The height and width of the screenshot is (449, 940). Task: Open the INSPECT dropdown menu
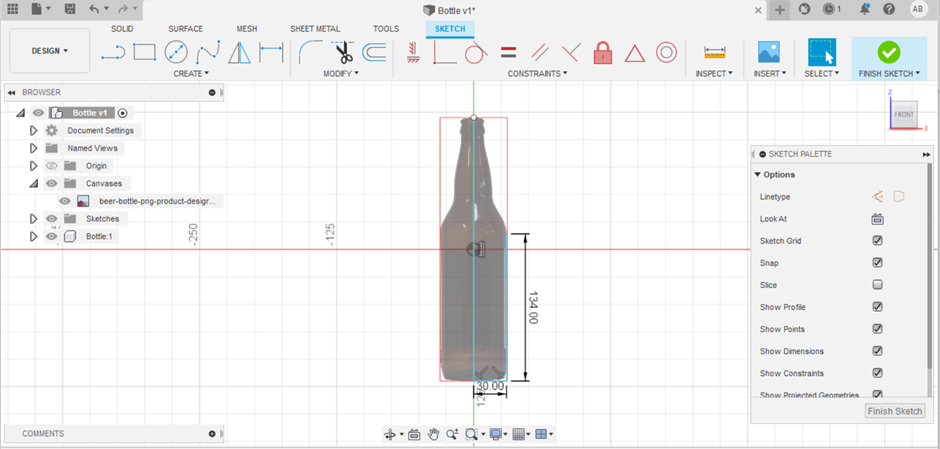coord(714,73)
